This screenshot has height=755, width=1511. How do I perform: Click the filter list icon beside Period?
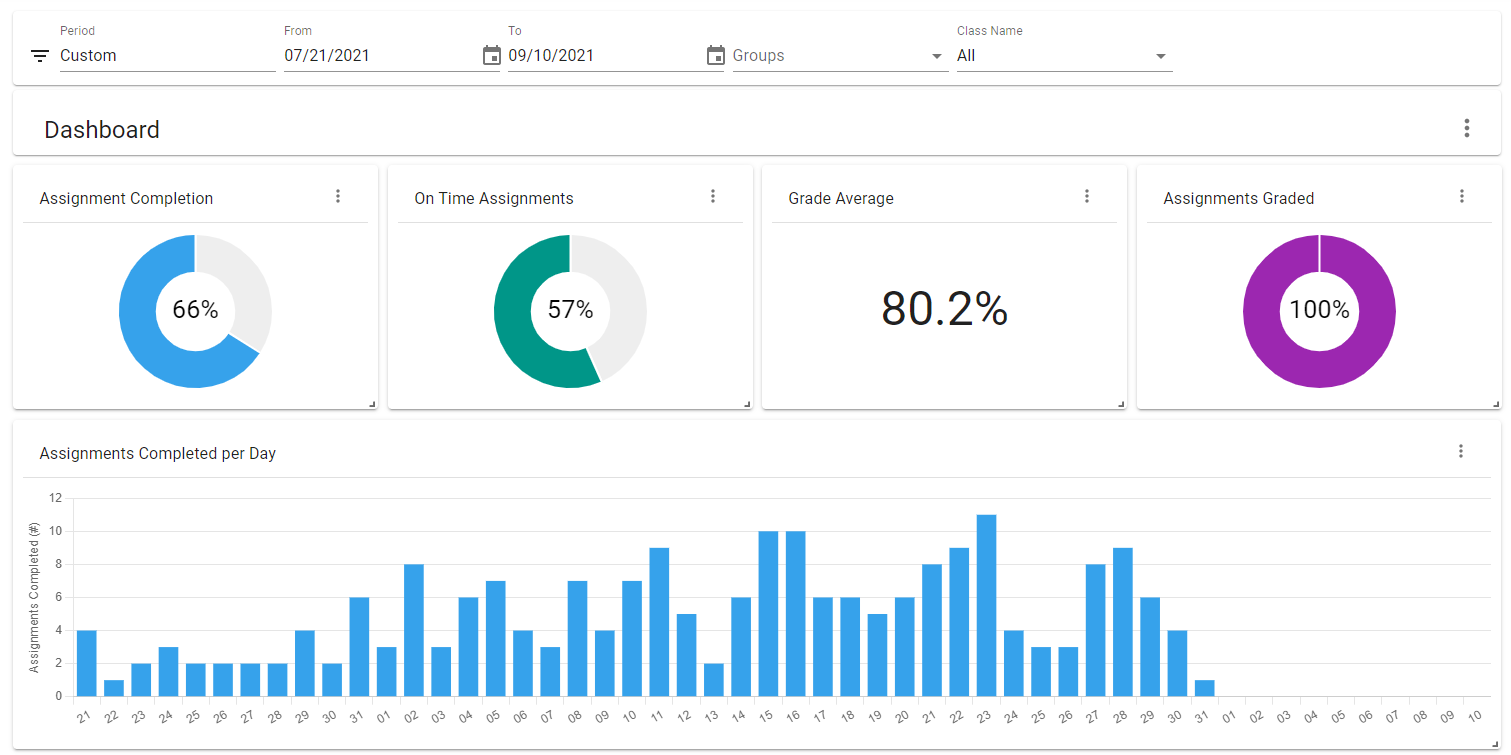coord(40,56)
